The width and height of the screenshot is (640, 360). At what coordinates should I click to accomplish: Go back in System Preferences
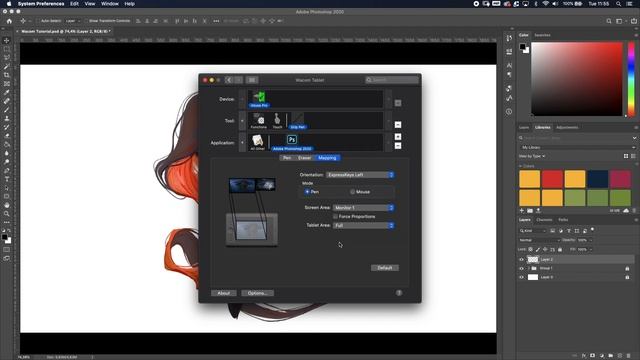(x=229, y=80)
